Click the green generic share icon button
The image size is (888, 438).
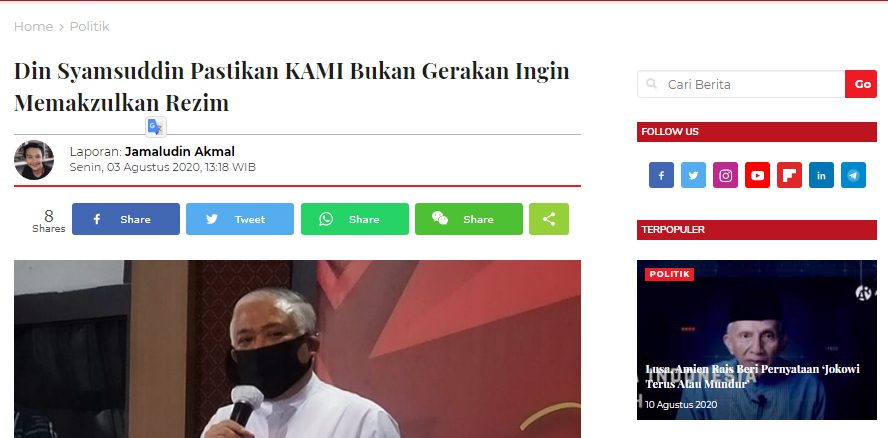pyautogui.click(x=549, y=219)
